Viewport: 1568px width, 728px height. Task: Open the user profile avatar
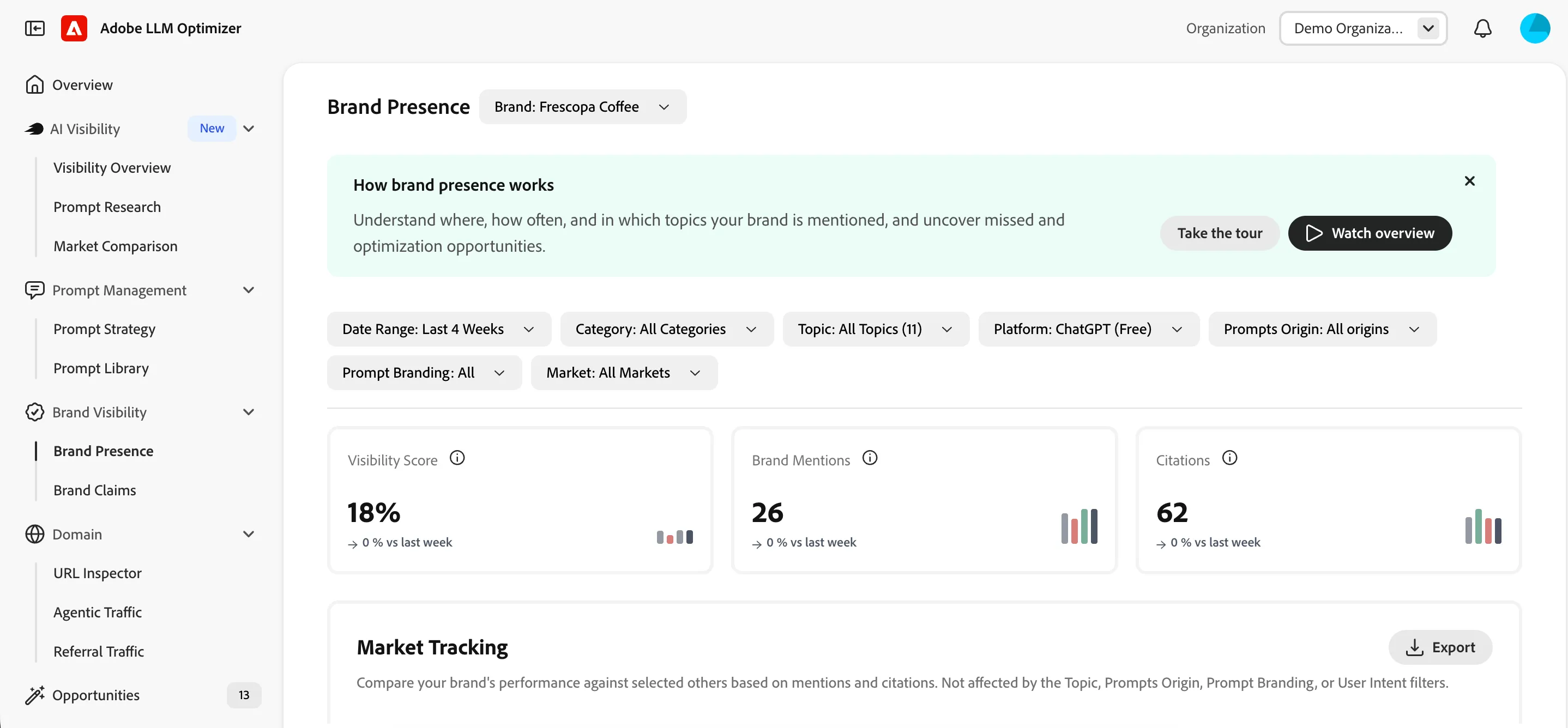1535,28
